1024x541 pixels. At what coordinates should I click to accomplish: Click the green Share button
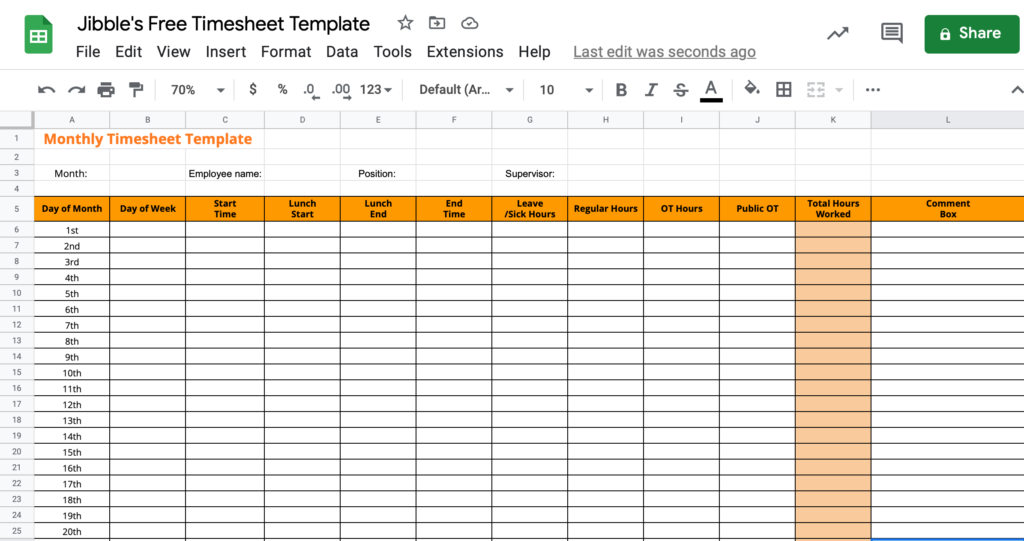[972, 34]
